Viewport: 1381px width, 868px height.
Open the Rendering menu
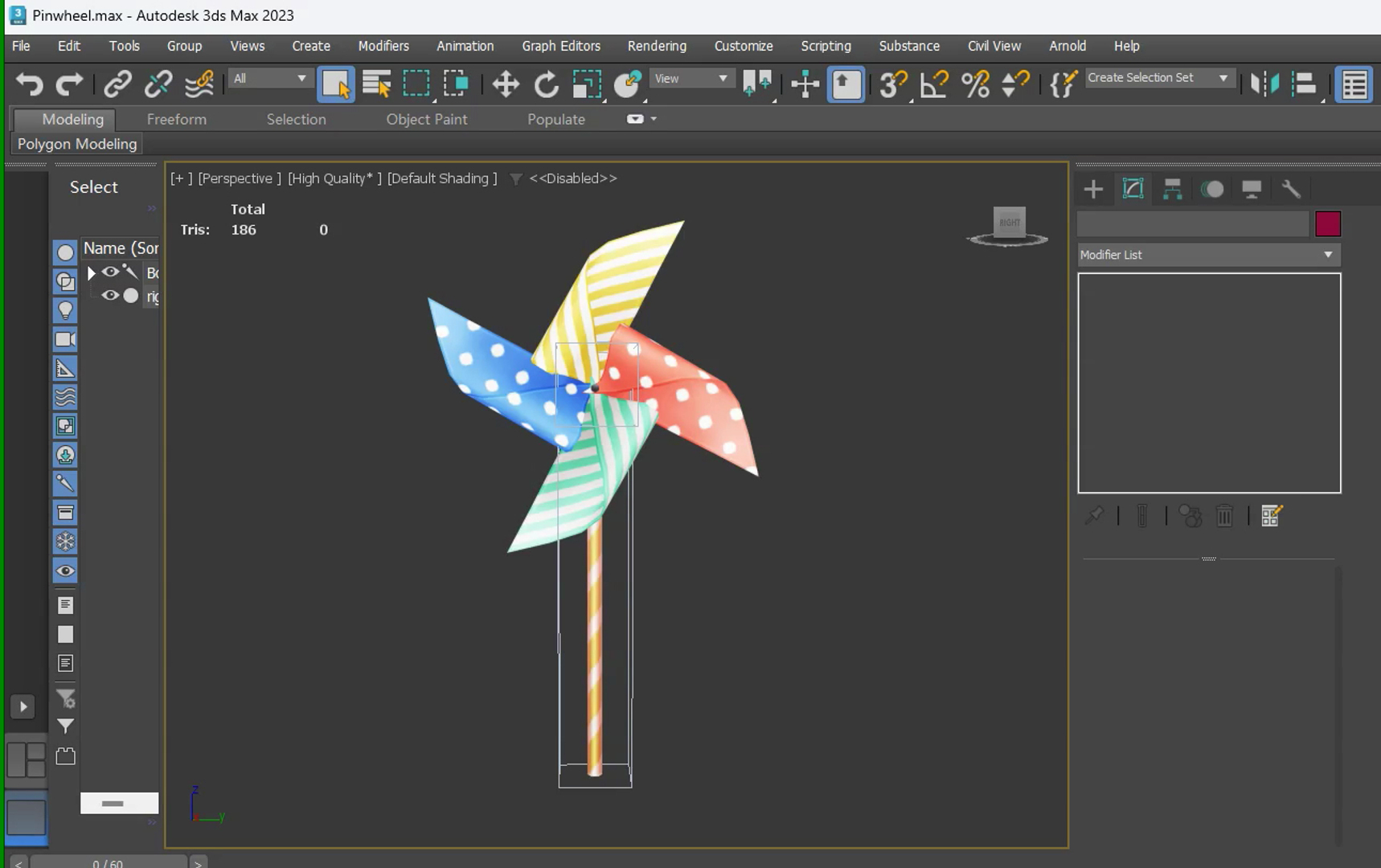click(657, 46)
